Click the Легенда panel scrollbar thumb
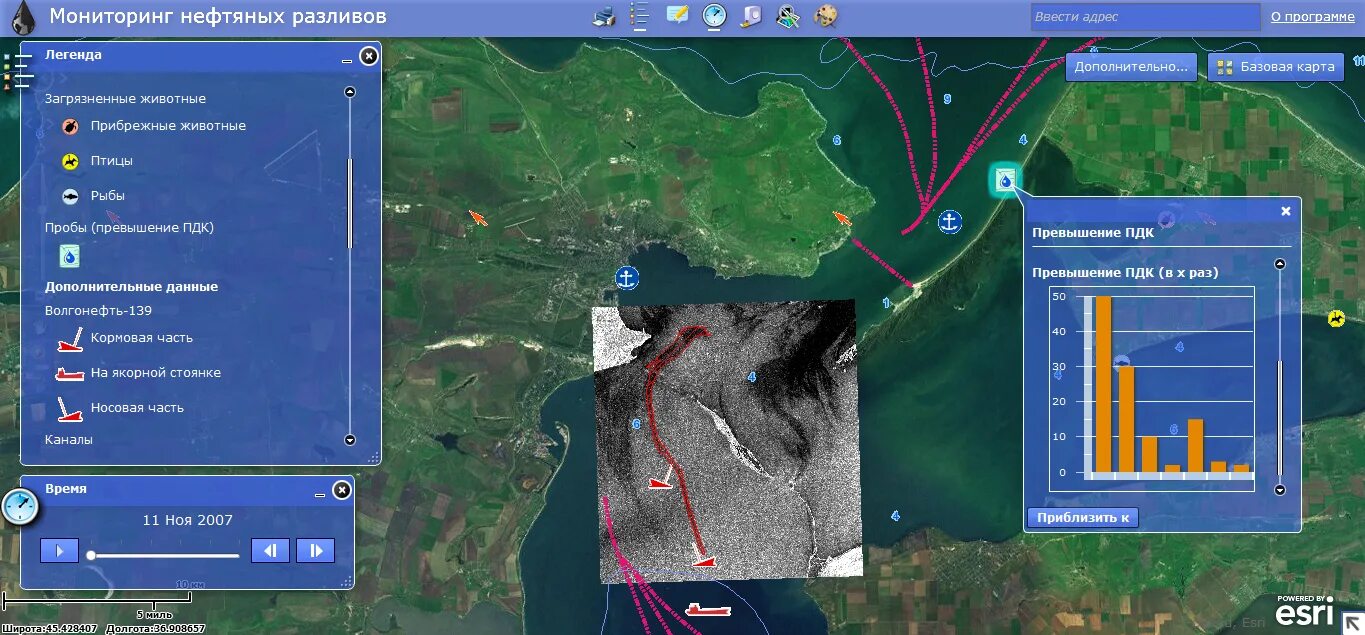This screenshot has width=1365, height=635. pos(350,203)
